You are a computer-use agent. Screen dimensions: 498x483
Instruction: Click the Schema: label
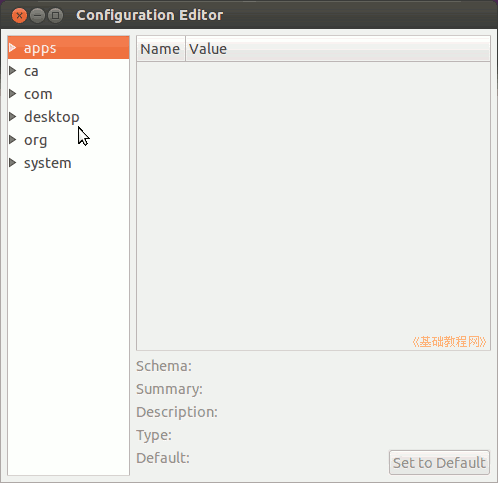pos(164,366)
